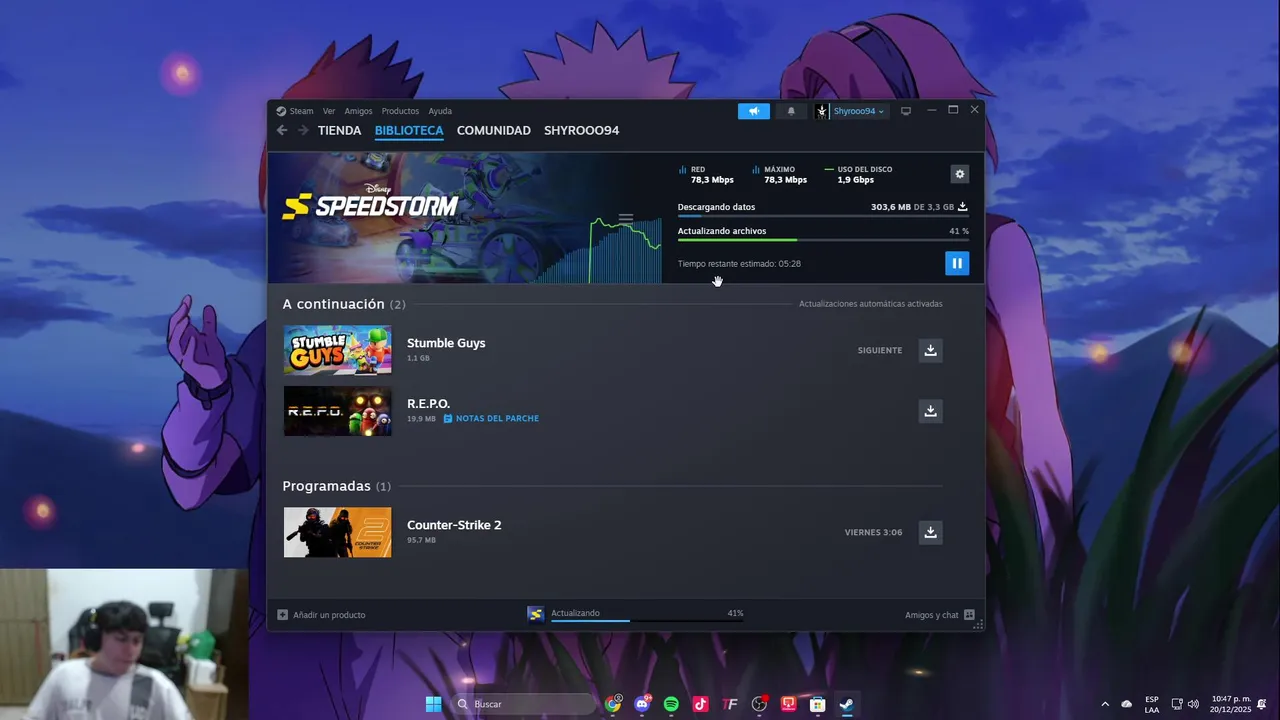
Task: Click the A continuación heading
Action: 333,304
